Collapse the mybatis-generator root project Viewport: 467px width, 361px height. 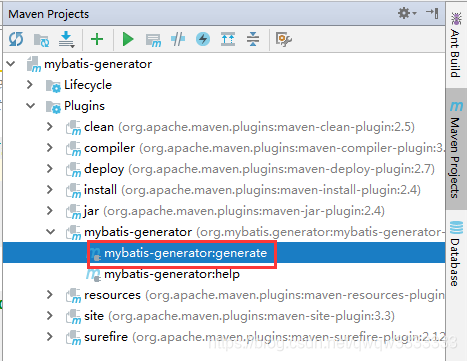(11, 64)
